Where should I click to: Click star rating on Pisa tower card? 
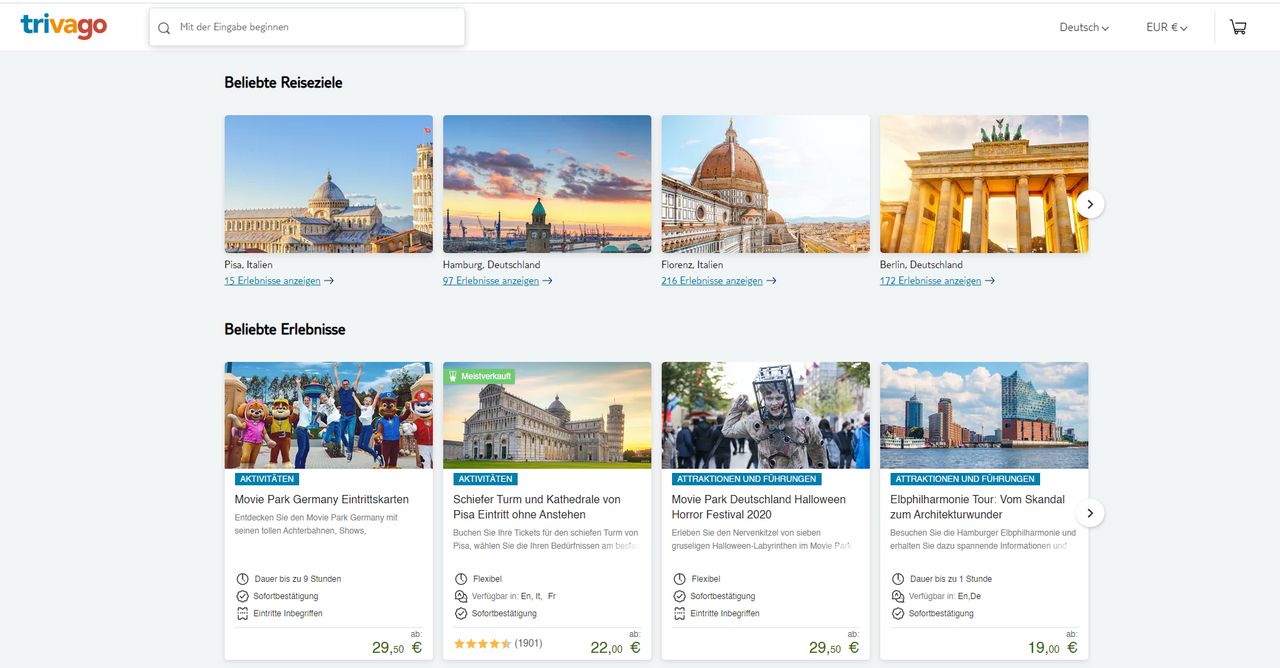point(483,643)
